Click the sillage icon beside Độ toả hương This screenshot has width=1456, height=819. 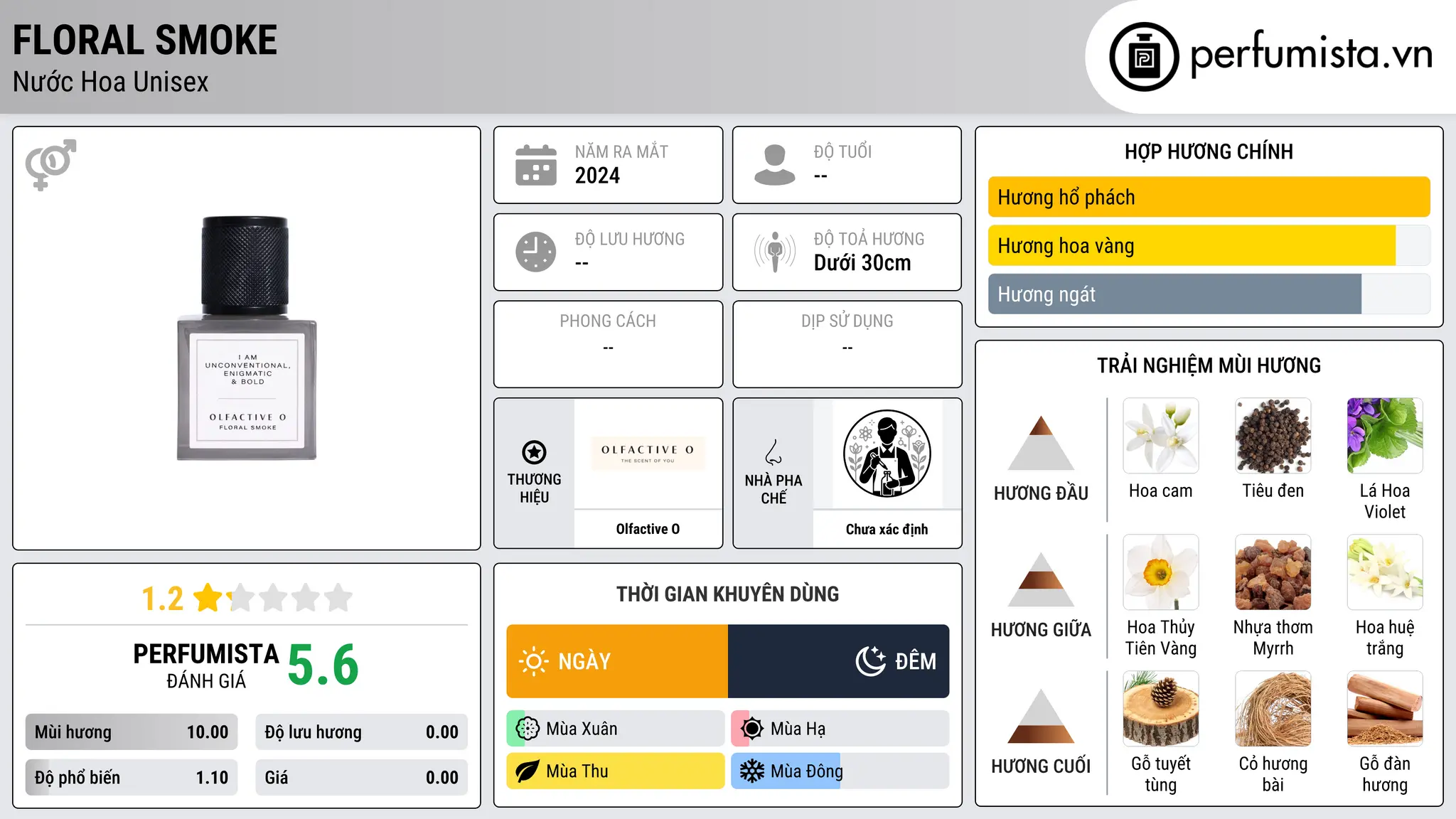775,252
